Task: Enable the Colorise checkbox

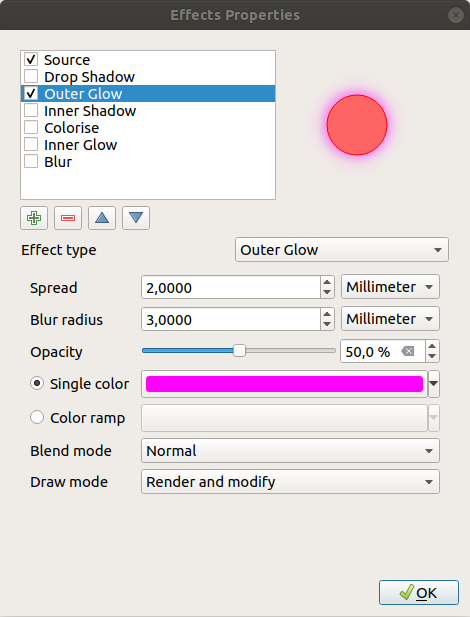Action: (x=31, y=127)
